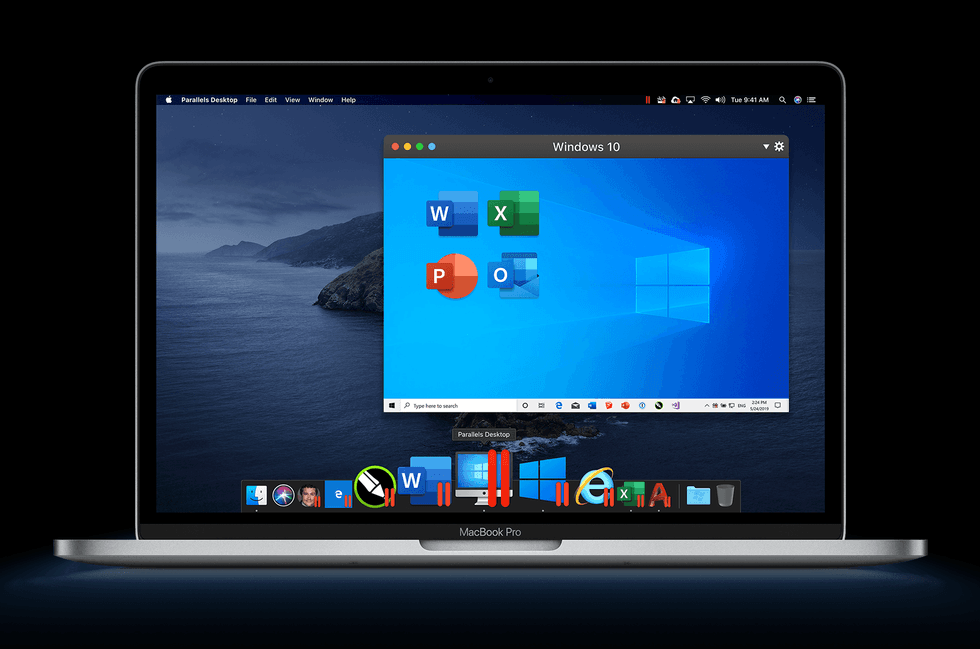Open the Excel icon in the Dock
The height and width of the screenshot is (649, 980).
point(631,494)
